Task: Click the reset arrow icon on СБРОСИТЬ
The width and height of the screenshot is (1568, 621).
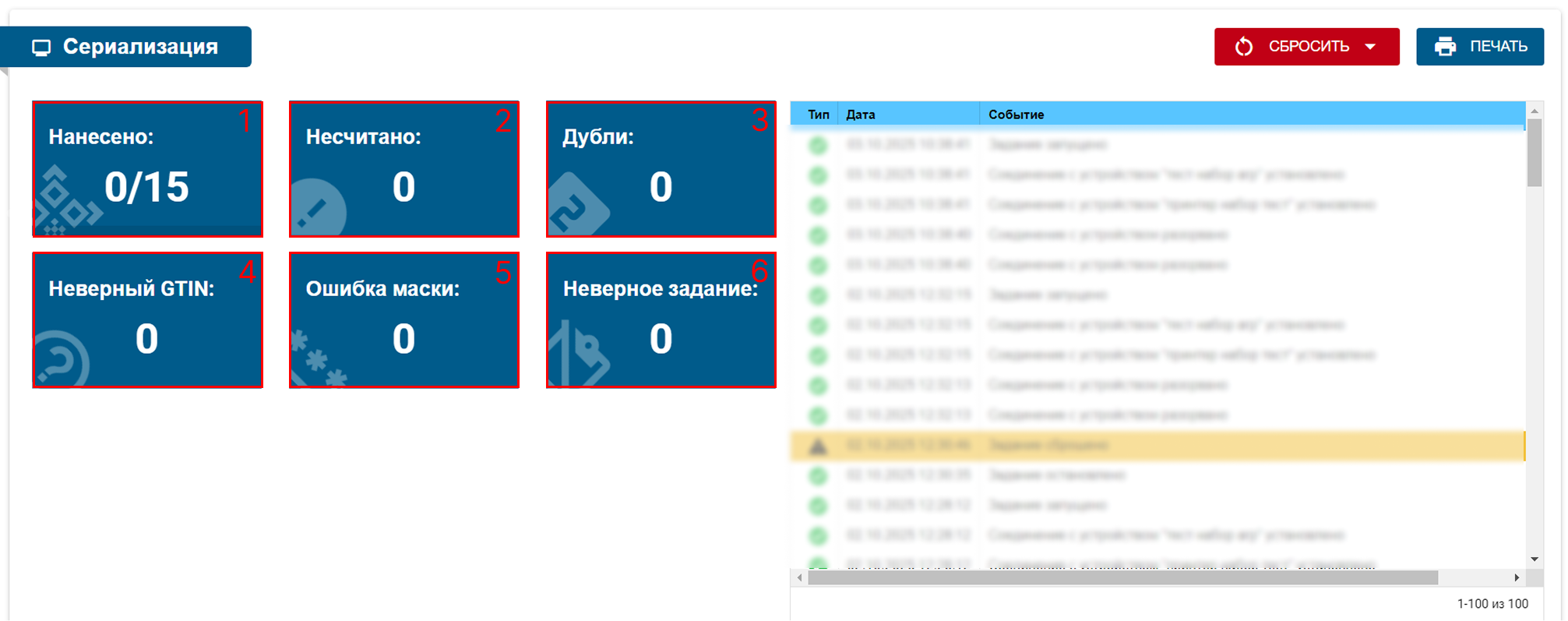Action: 1244,47
